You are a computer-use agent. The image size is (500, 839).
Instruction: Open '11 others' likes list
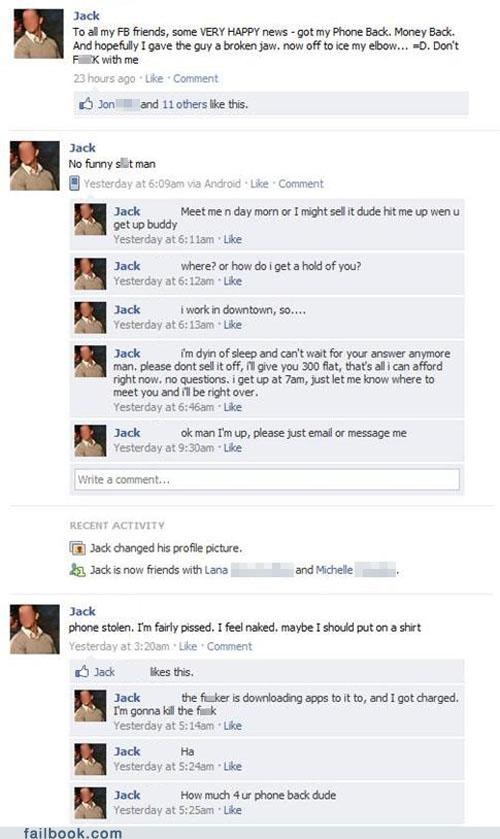click(184, 104)
